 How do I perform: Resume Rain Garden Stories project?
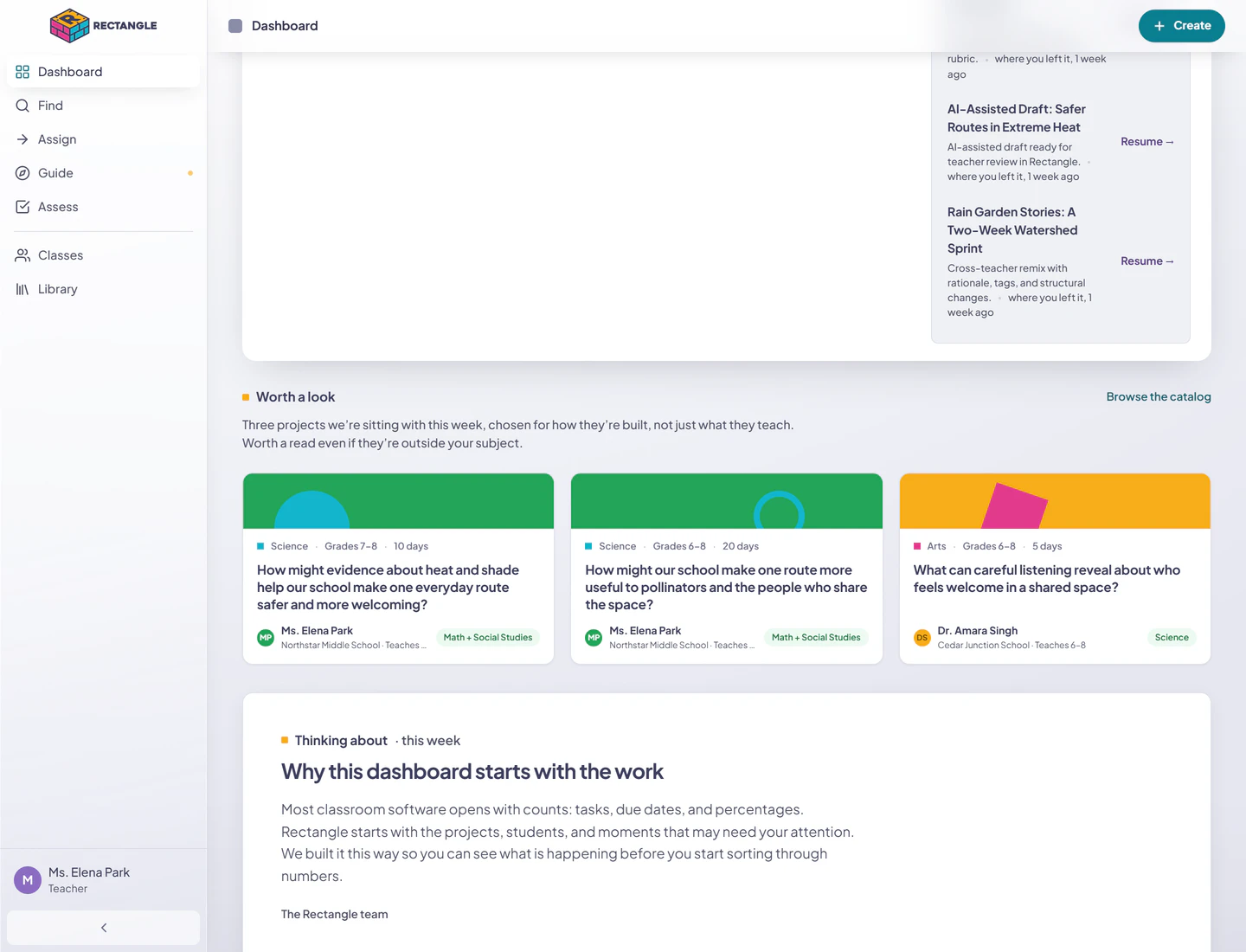click(1147, 261)
